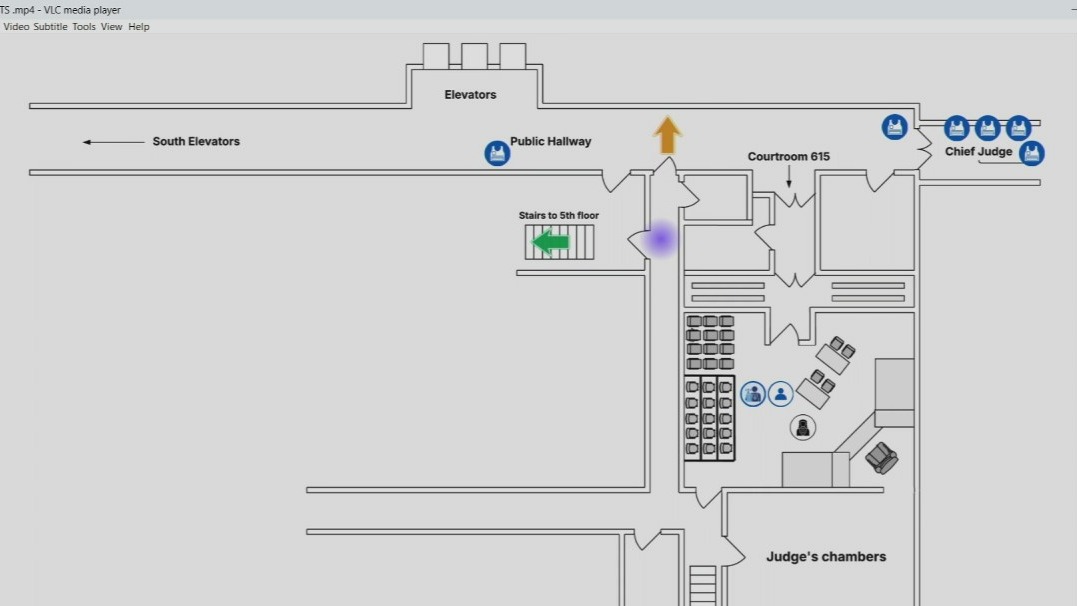Click the camera icon near the Courtroom 615 doorway
This screenshot has height=606, width=1077.
tap(894, 127)
